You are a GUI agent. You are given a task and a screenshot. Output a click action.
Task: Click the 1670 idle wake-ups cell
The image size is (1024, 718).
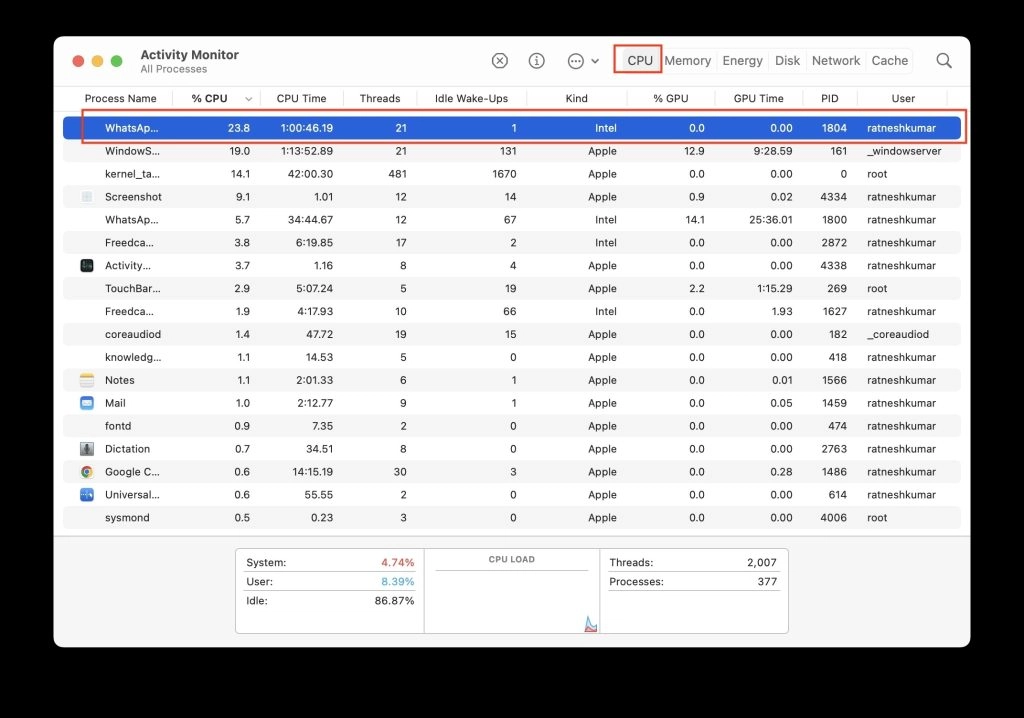504,174
